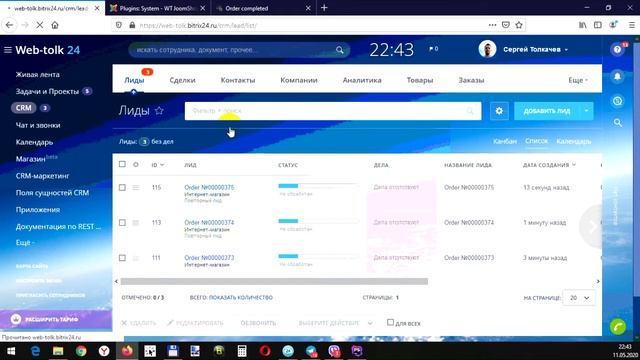Click Показать количество link
This screenshot has width=640, height=360.
pos(240,298)
